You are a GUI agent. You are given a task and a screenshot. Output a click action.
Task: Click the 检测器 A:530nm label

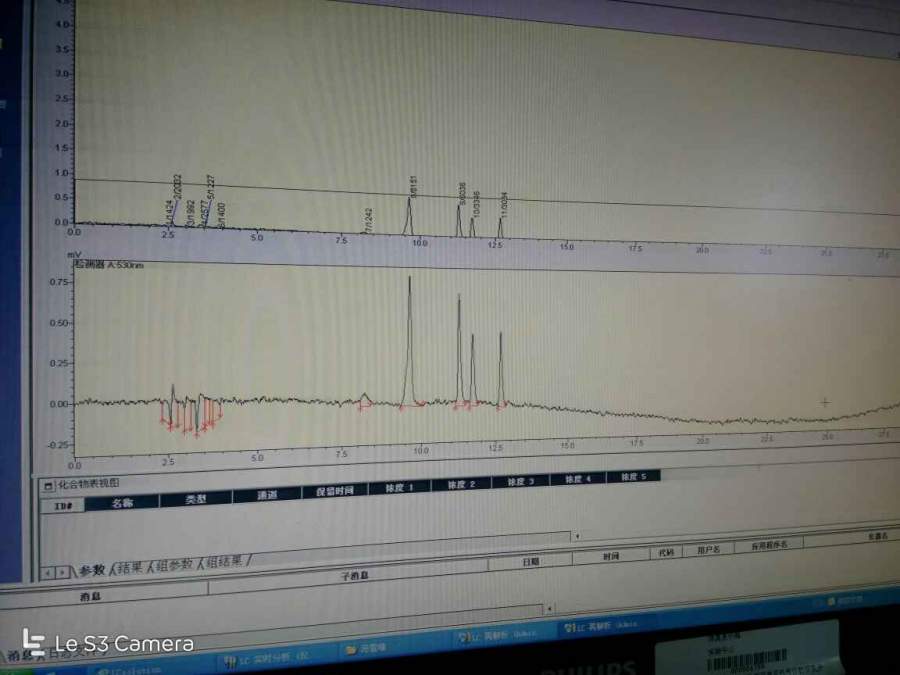coord(108,265)
